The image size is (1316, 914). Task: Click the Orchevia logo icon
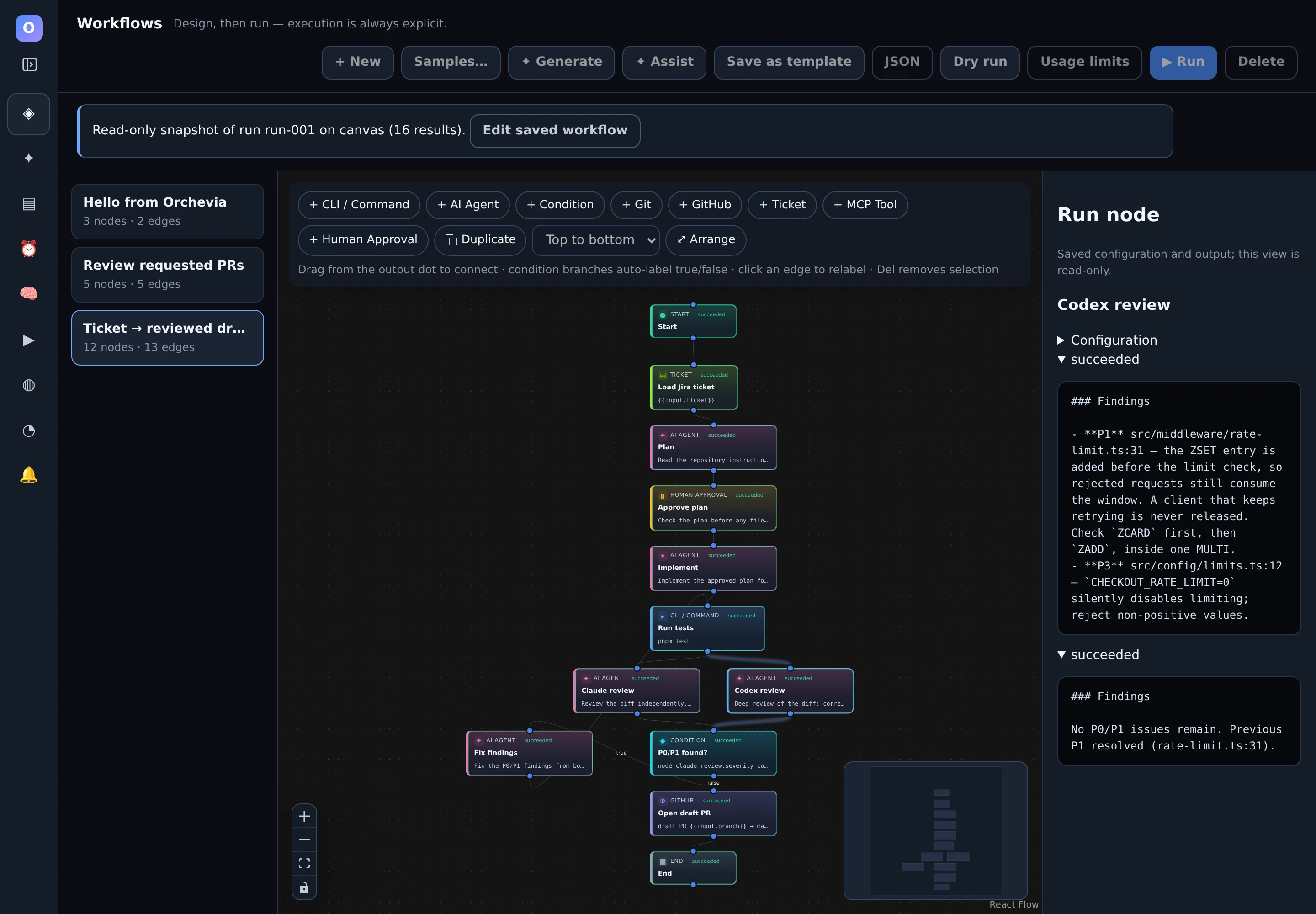click(x=29, y=28)
